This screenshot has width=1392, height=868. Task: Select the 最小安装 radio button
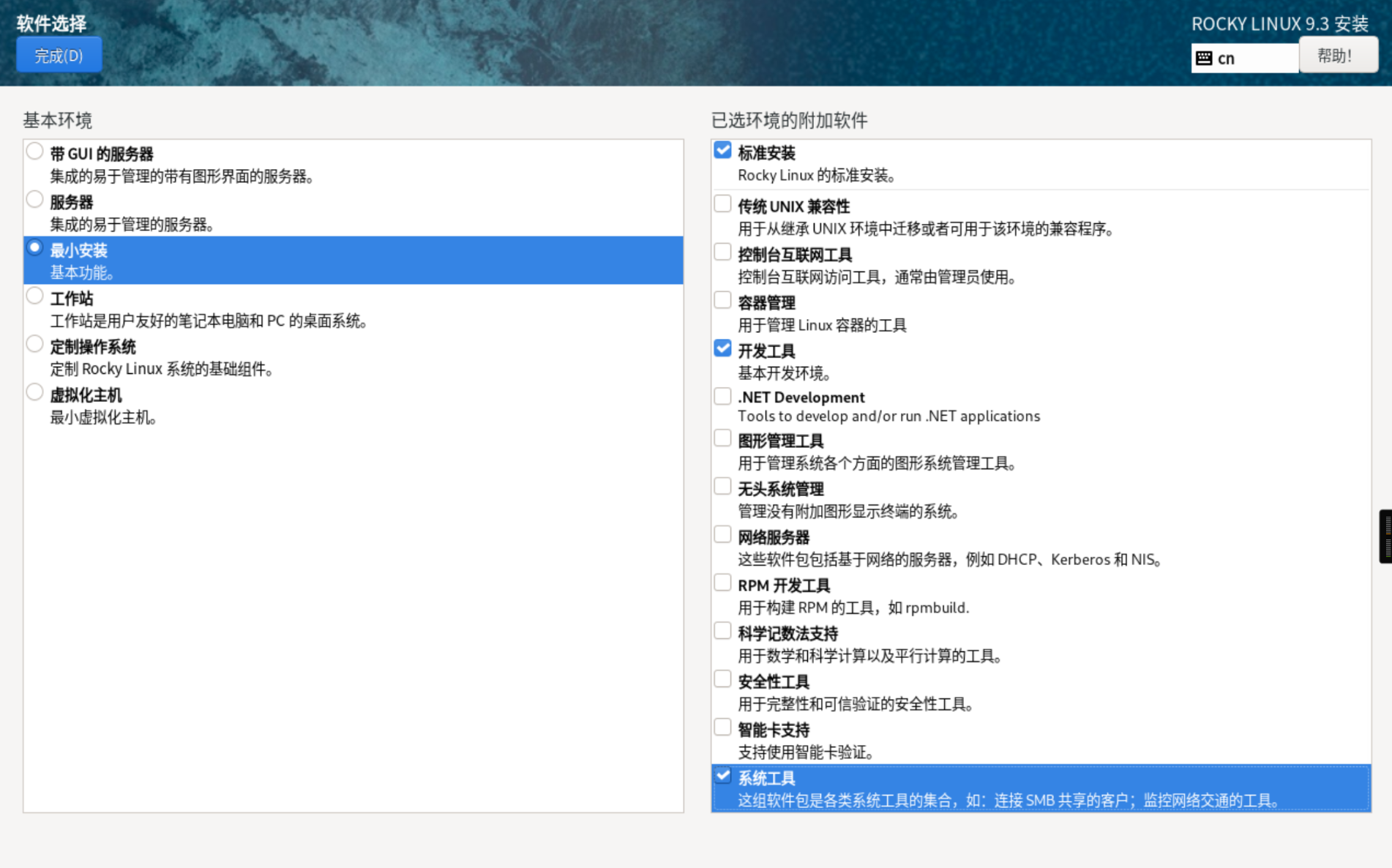pos(34,248)
